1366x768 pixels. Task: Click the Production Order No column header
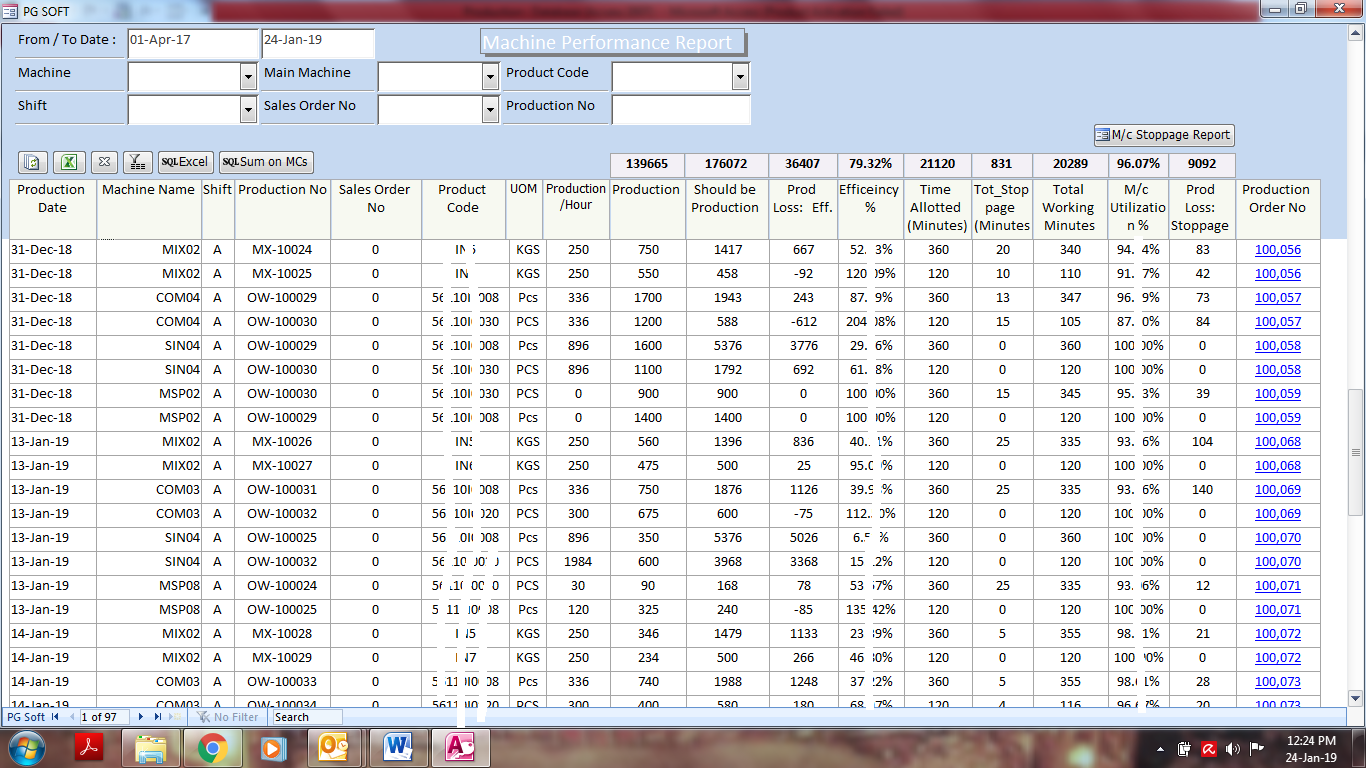click(x=1276, y=209)
